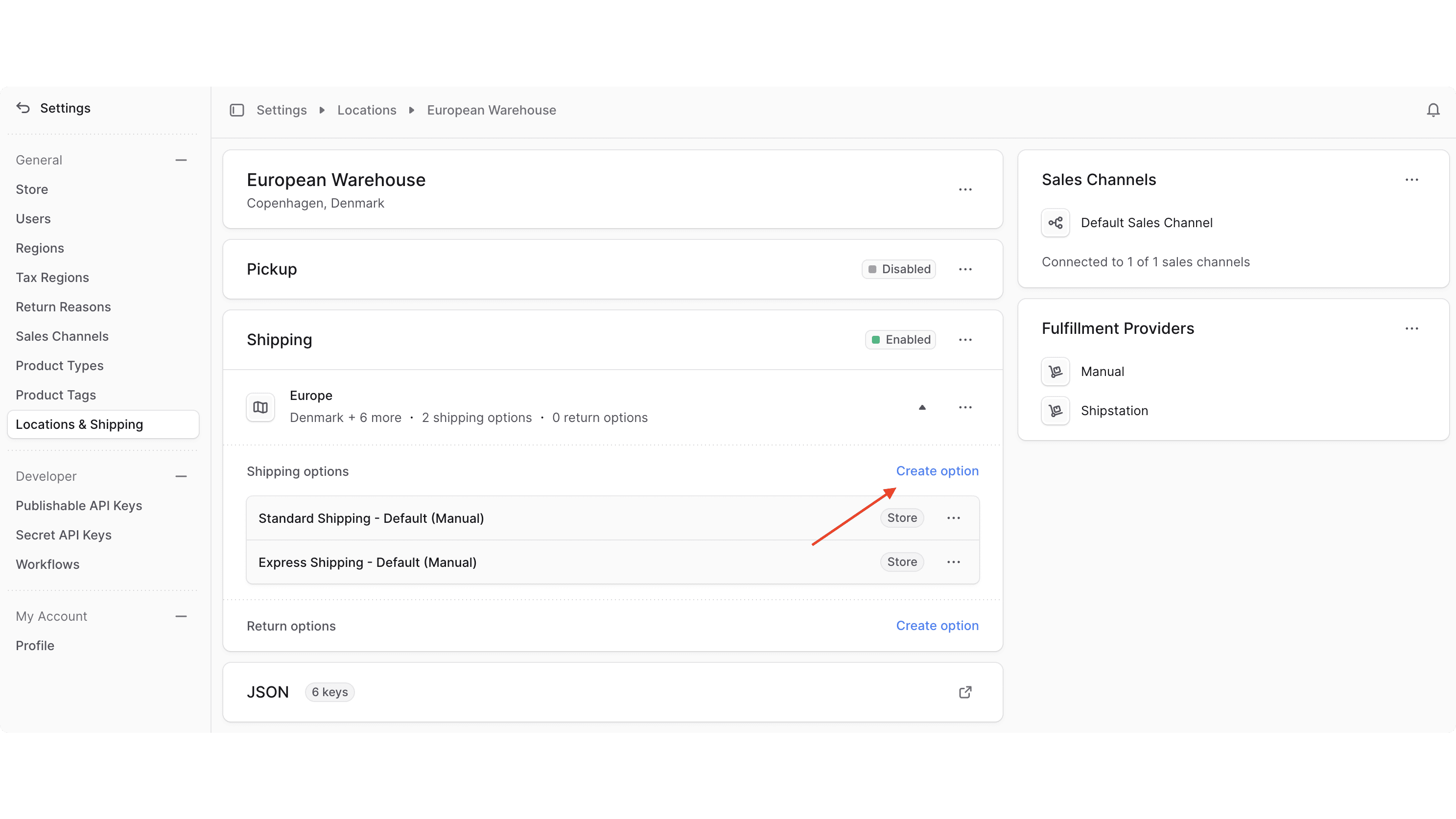
Task: Select the Shipstation fulfillment provider icon
Action: tap(1055, 411)
